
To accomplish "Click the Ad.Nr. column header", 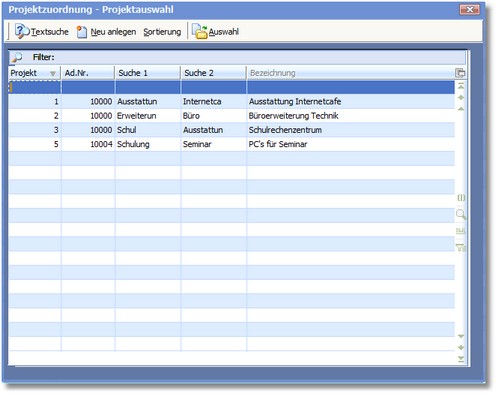I will pyautogui.click(x=88, y=73).
